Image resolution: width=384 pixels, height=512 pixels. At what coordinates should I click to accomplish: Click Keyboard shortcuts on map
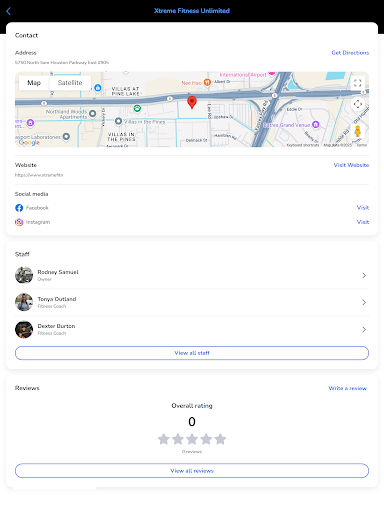(303, 145)
